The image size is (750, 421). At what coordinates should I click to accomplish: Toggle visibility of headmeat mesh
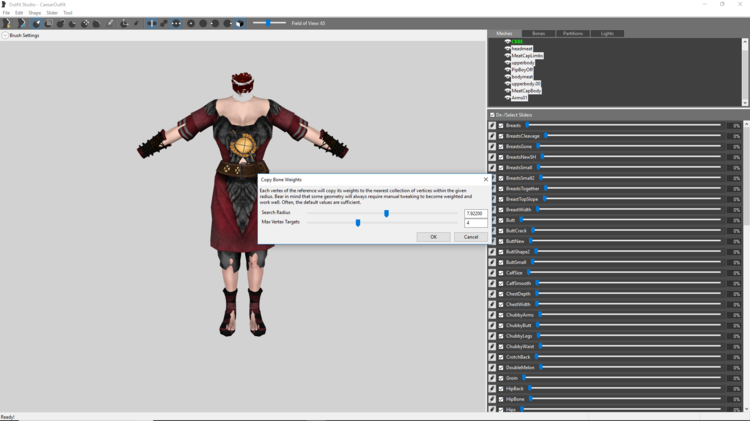[507, 48]
